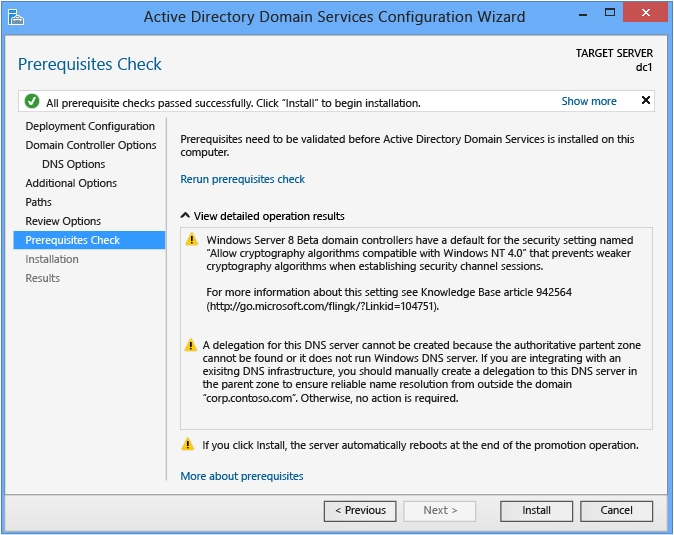The image size is (674, 535).
Task: Click the Previous button
Action: pyautogui.click(x=360, y=511)
